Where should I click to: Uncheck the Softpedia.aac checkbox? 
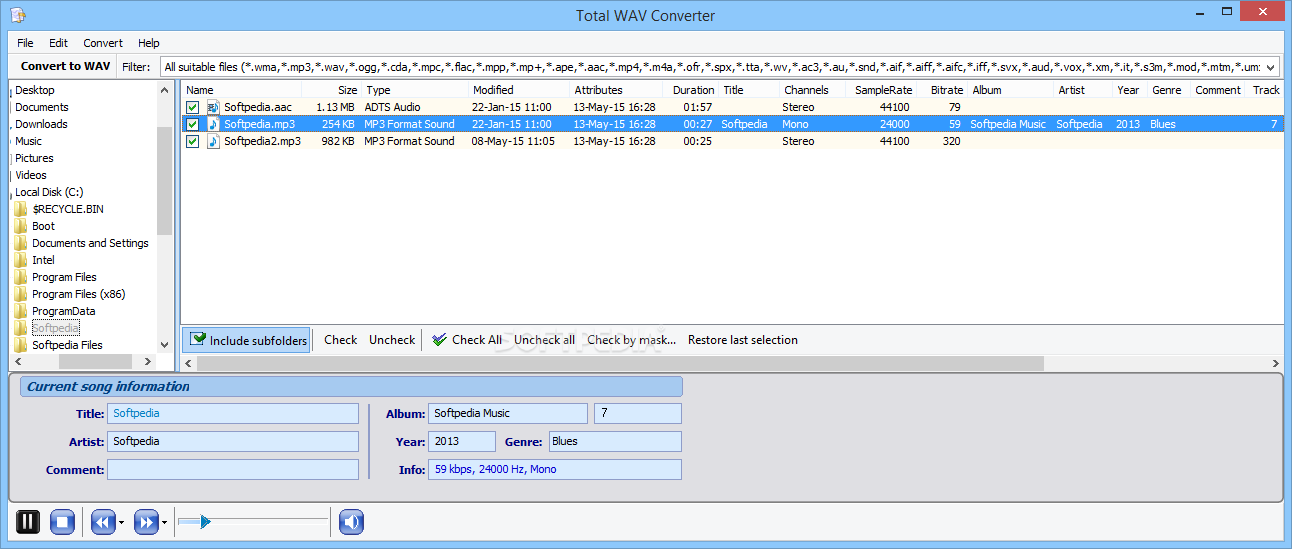tap(193, 107)
